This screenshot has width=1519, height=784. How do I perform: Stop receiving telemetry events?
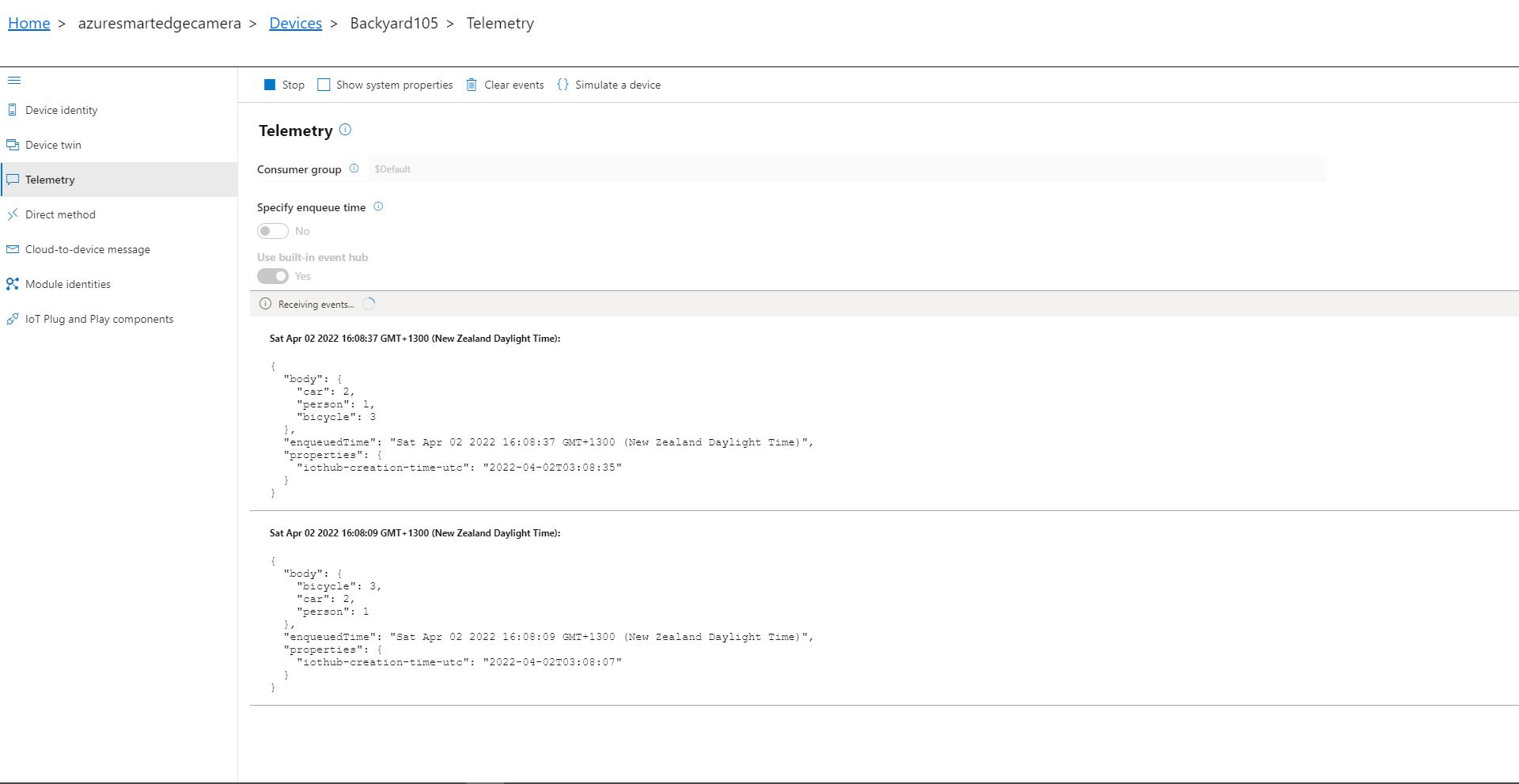(284, 85)
